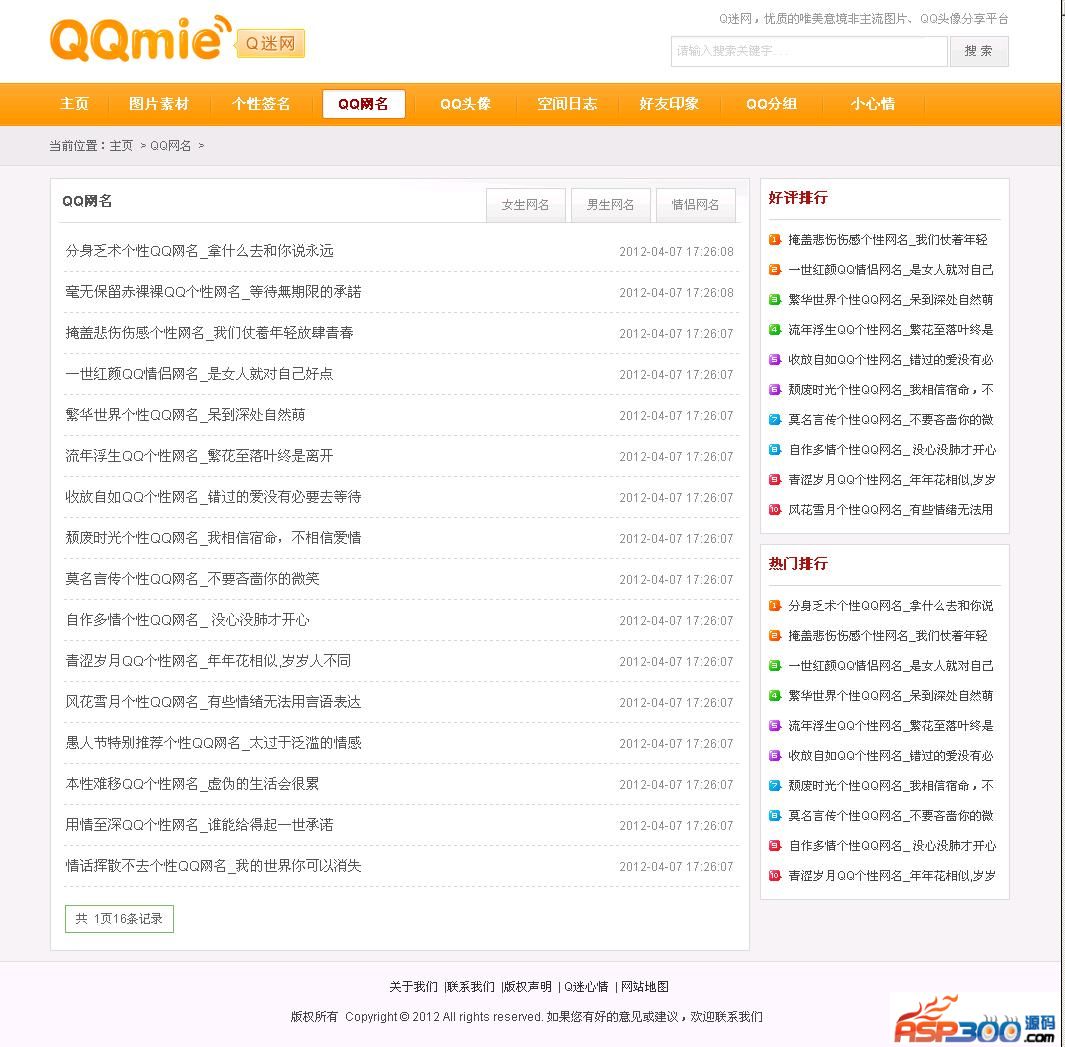The height and width of the screenshot is (1047, 1065).
Task: Click QQ网名 in the breadcrumb
Action: (x=170, y=145)
